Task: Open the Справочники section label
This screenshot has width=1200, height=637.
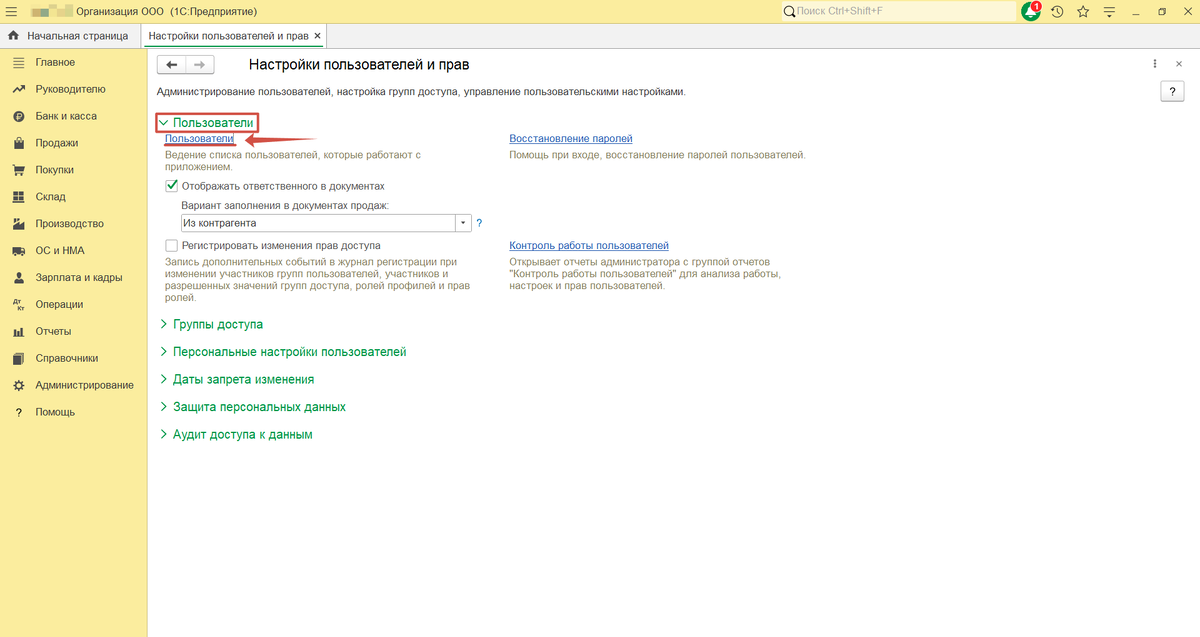Action: [x=66, y=358]
